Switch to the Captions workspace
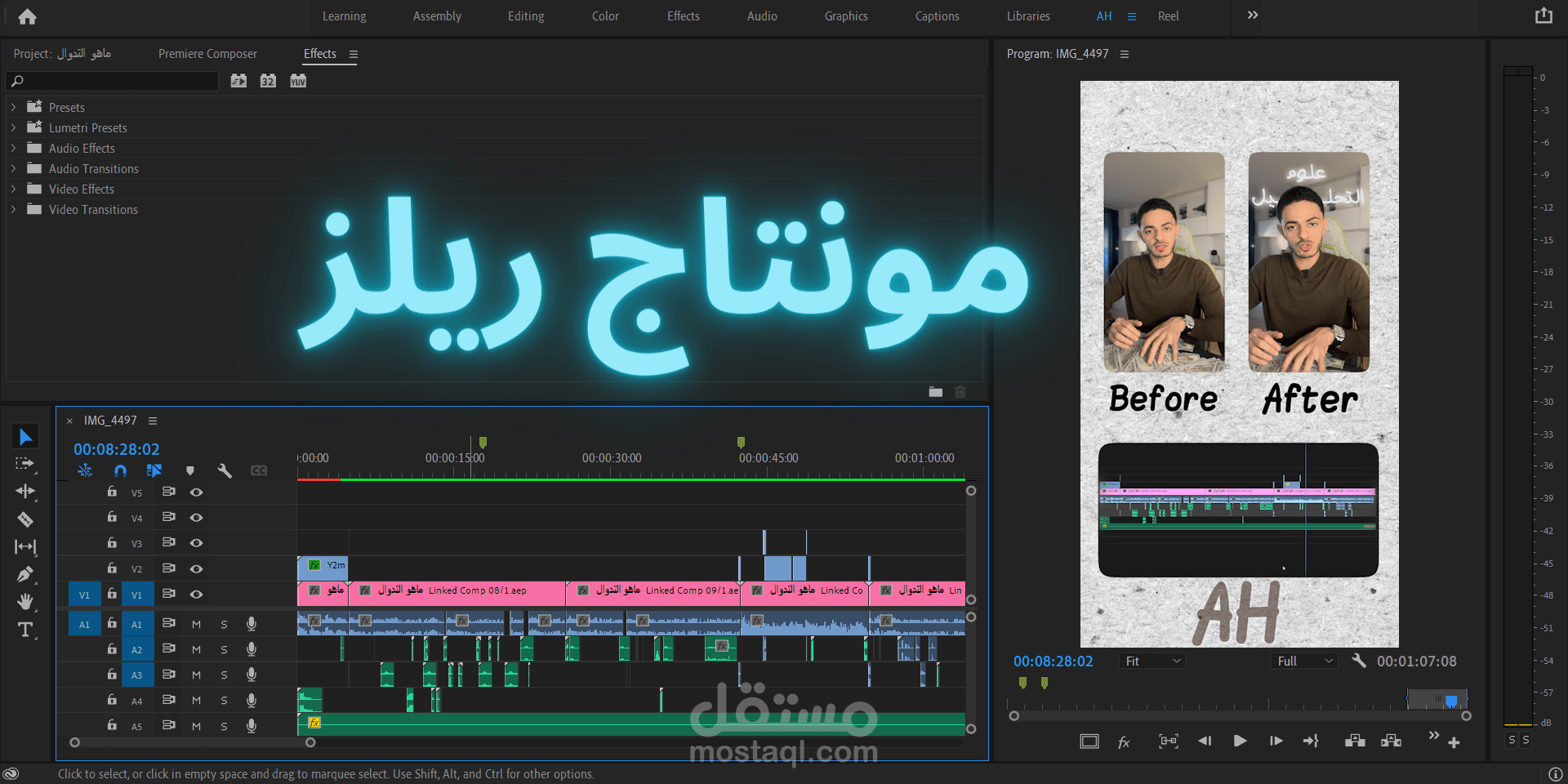 pos(937,16)
